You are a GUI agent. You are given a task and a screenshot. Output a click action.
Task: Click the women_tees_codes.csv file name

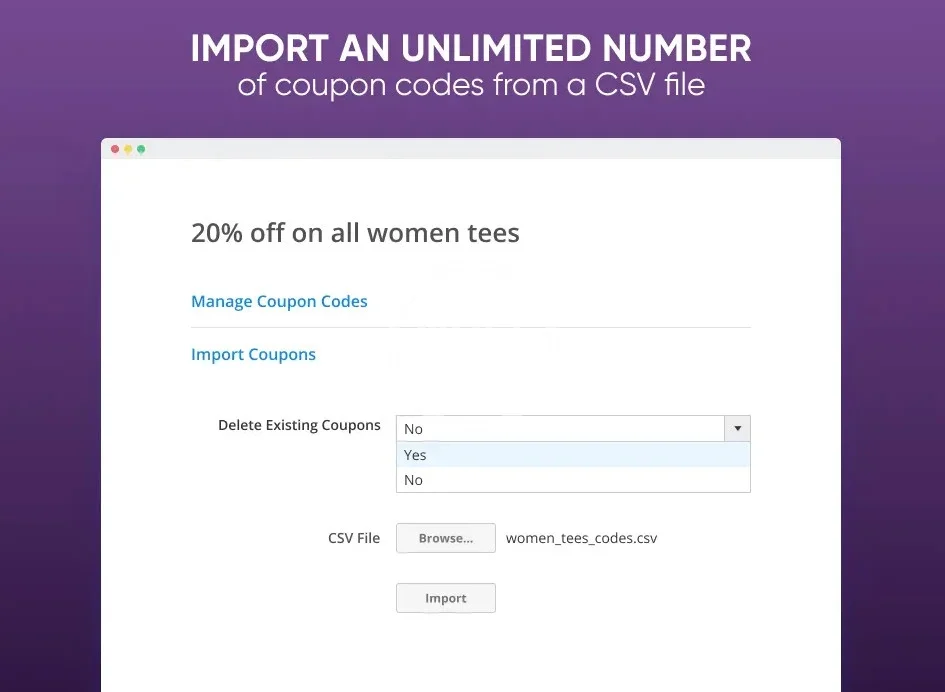pyautogui.click(x=581, y=538)
